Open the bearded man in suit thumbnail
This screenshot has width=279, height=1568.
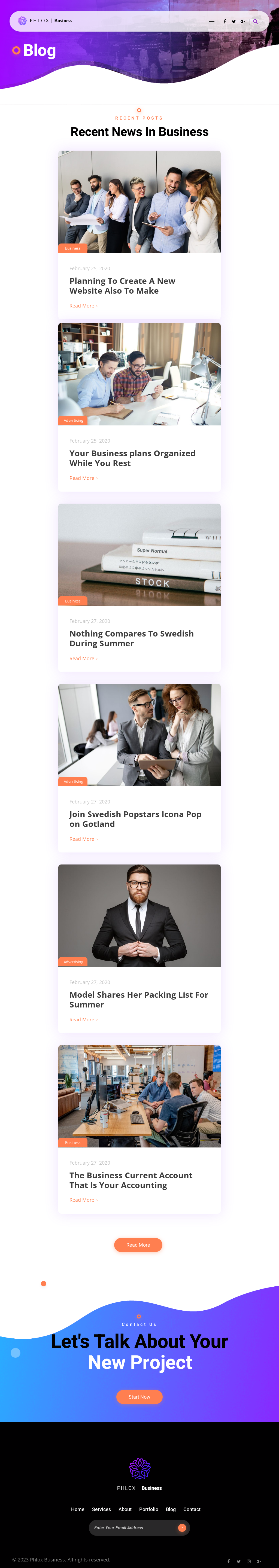tap(139, 915)
